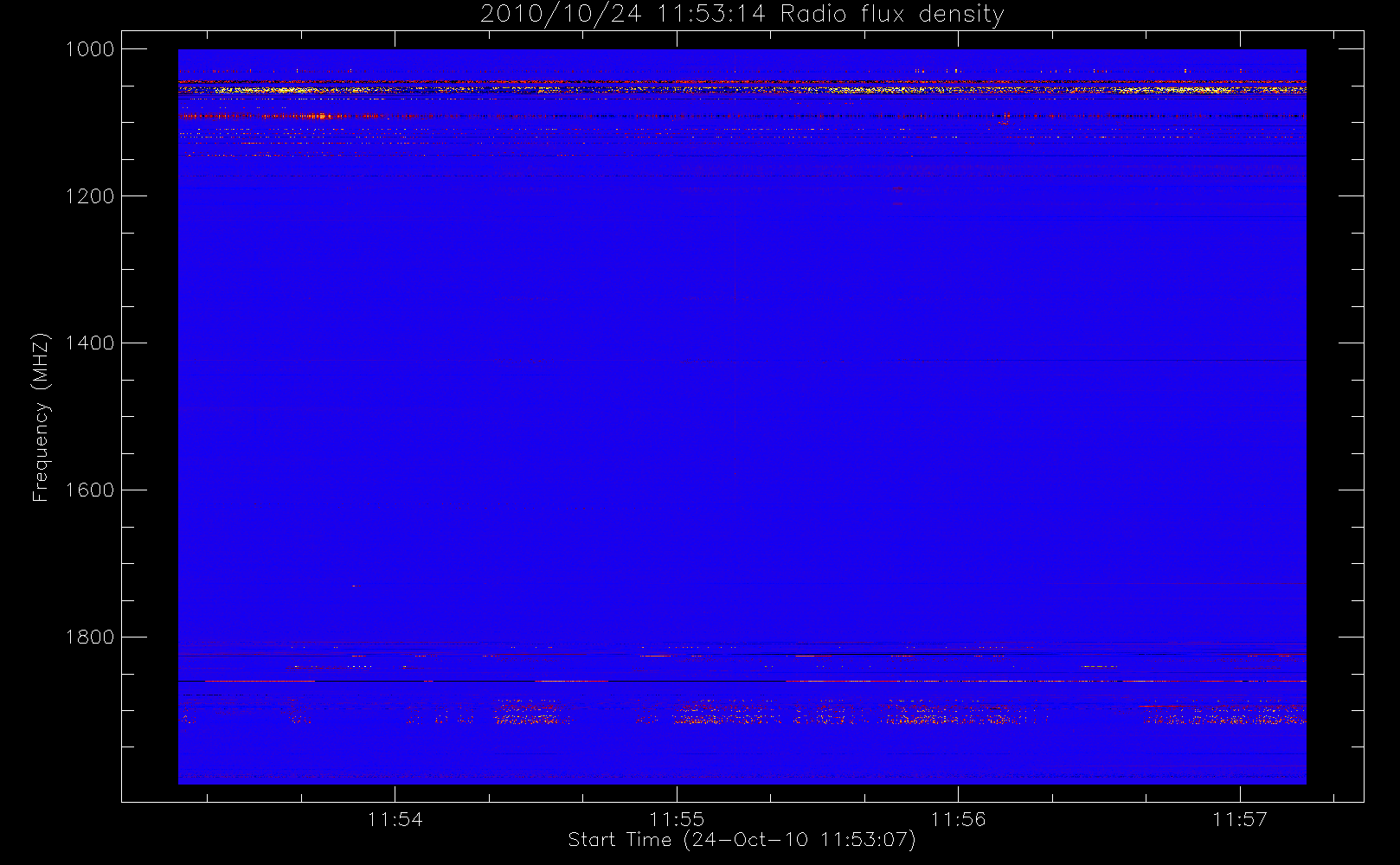Click the 11:57 time tick label

(1240, 819)
